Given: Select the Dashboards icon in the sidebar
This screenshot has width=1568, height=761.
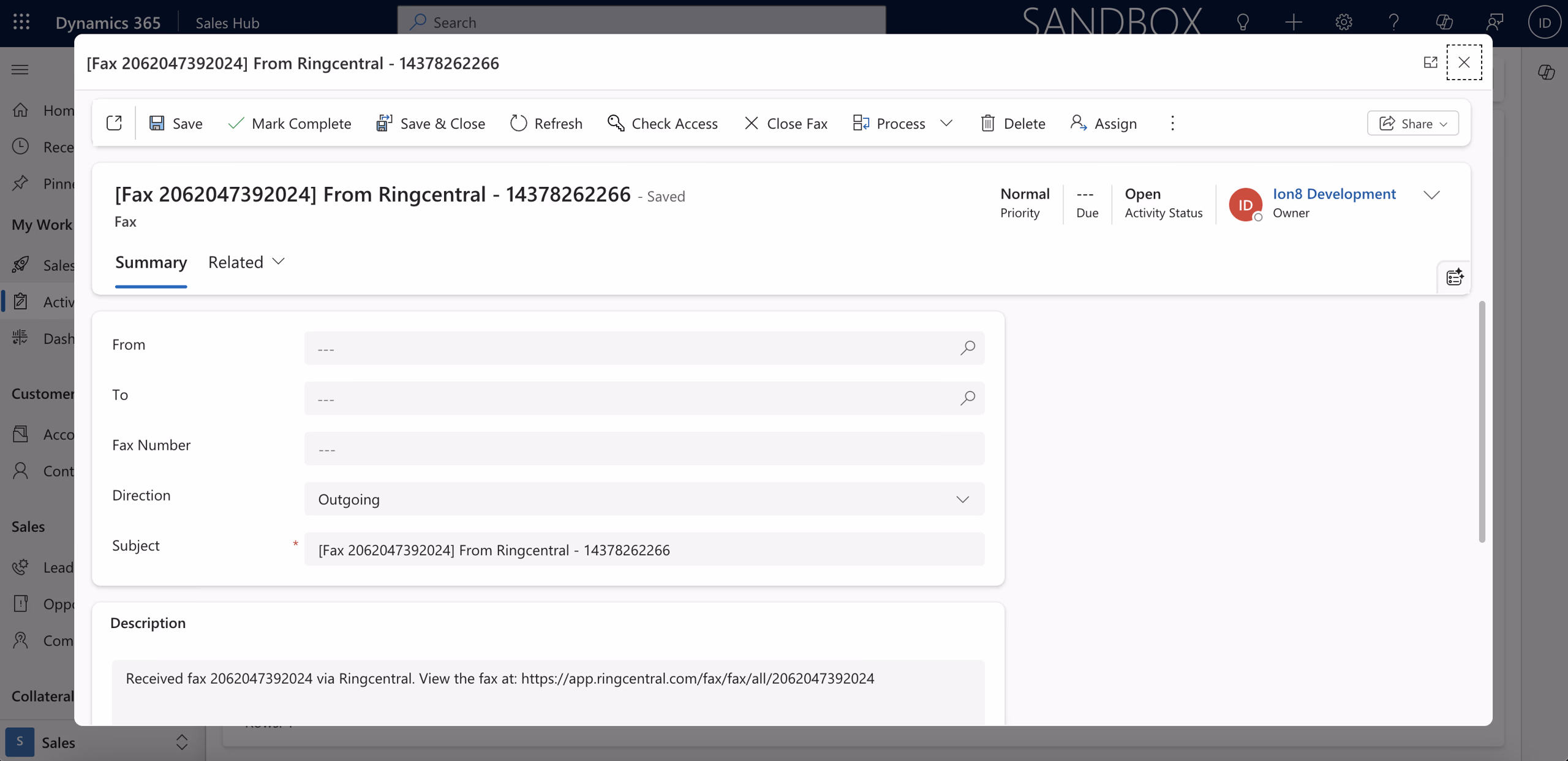Looking at the screenshot, I should tap(20, 337).
